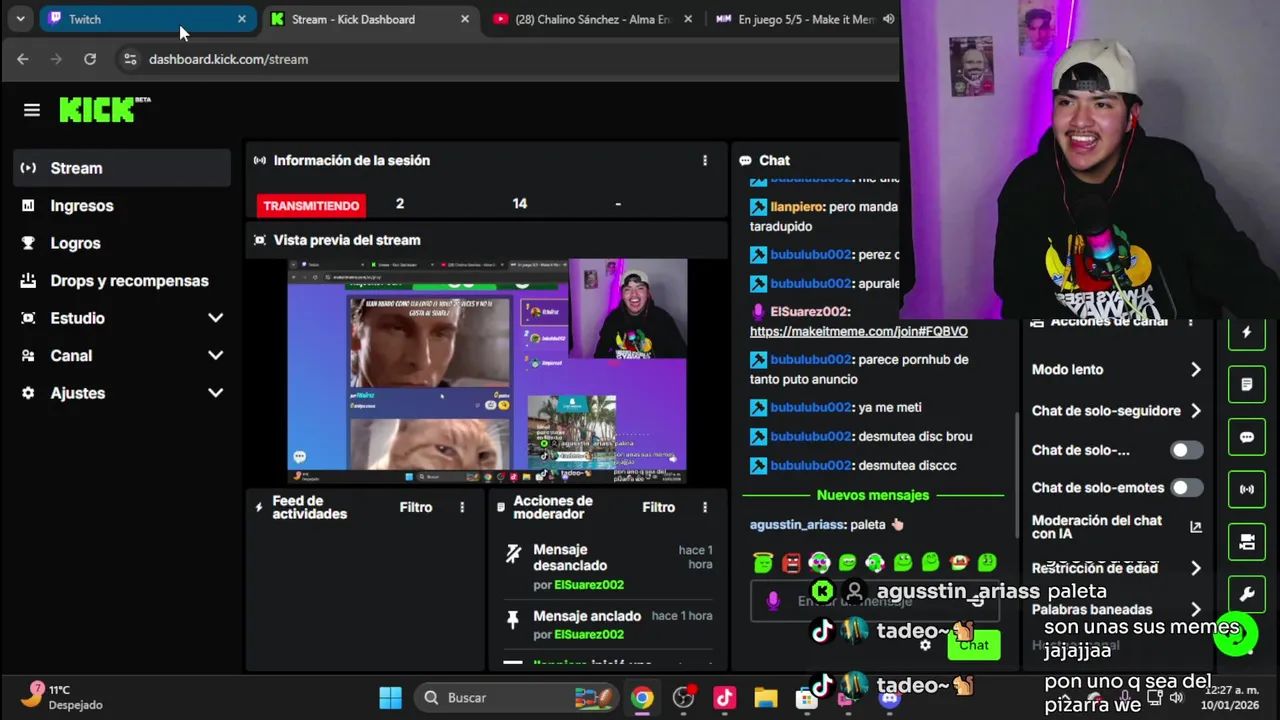Open the makeitmeme.com join link in chat
This screenshot has width=1280, height=720.
(859, 331)
